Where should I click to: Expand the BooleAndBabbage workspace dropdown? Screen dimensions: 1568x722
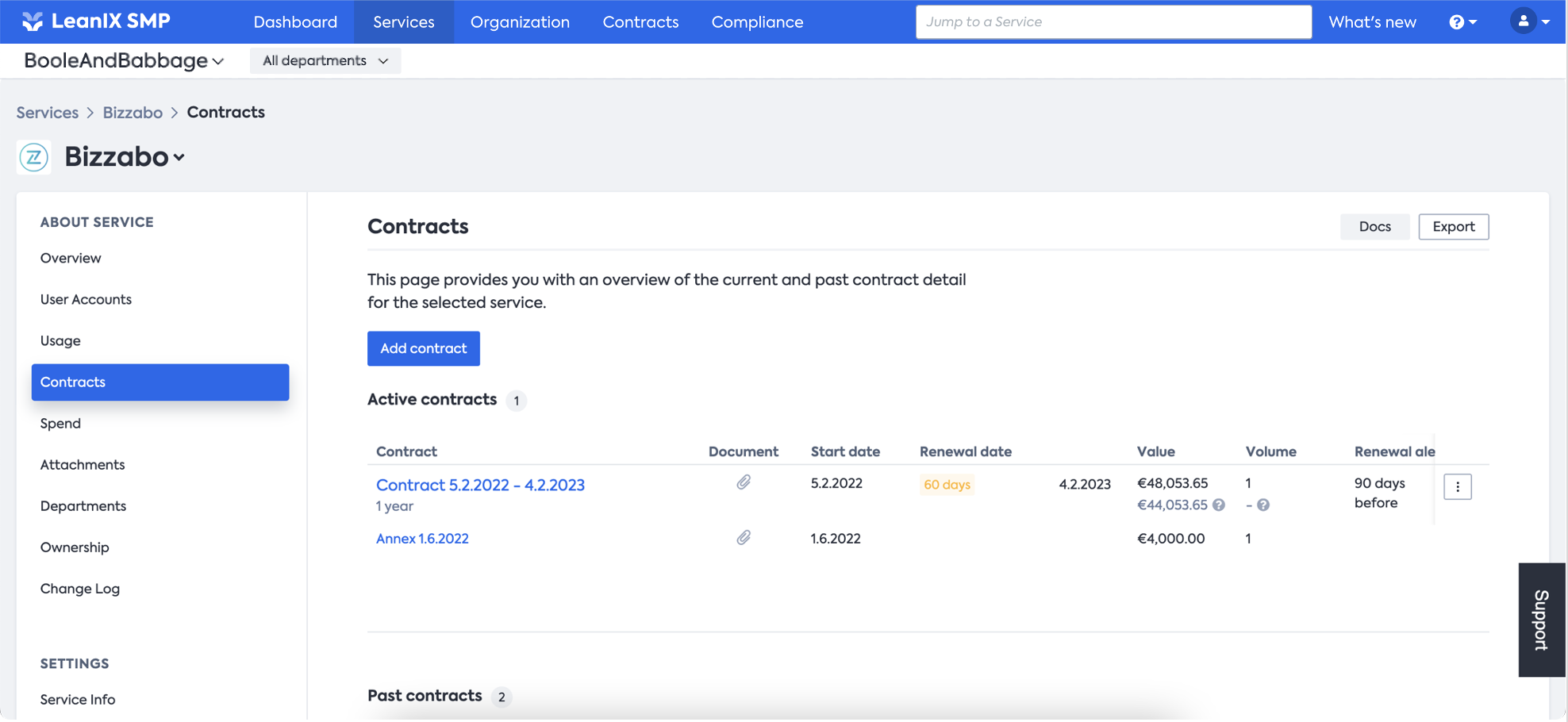coord(124,60)
